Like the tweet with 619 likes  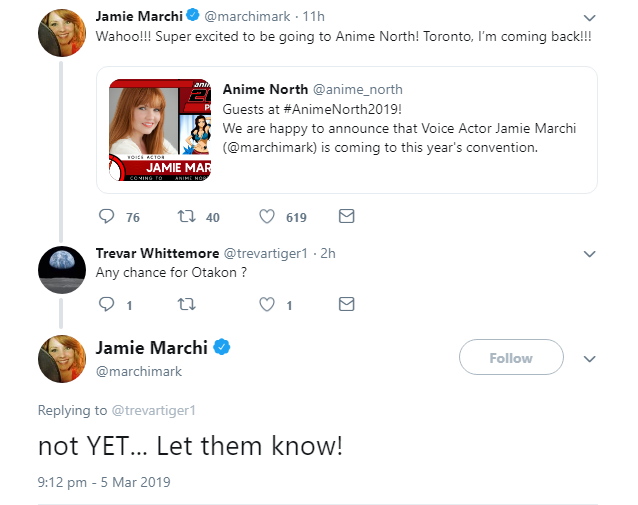coord(267,216)
